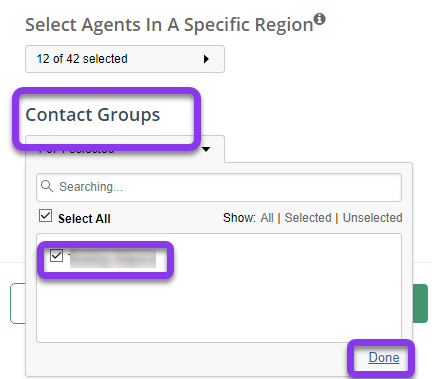Filter list to Unselected items
Image resolution: width=432 pixels, height=379 pixels.
(372, 218)
